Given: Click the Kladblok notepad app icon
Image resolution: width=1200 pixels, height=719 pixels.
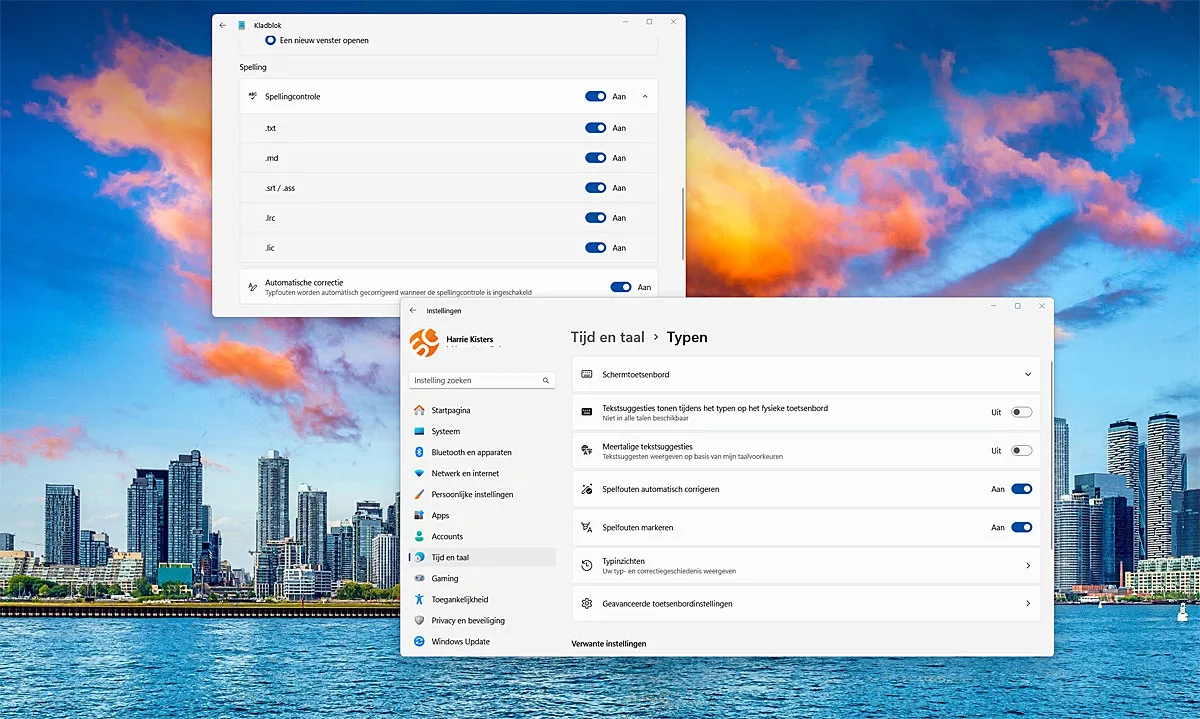Looking at the screenshot, I should coord(241,25).
